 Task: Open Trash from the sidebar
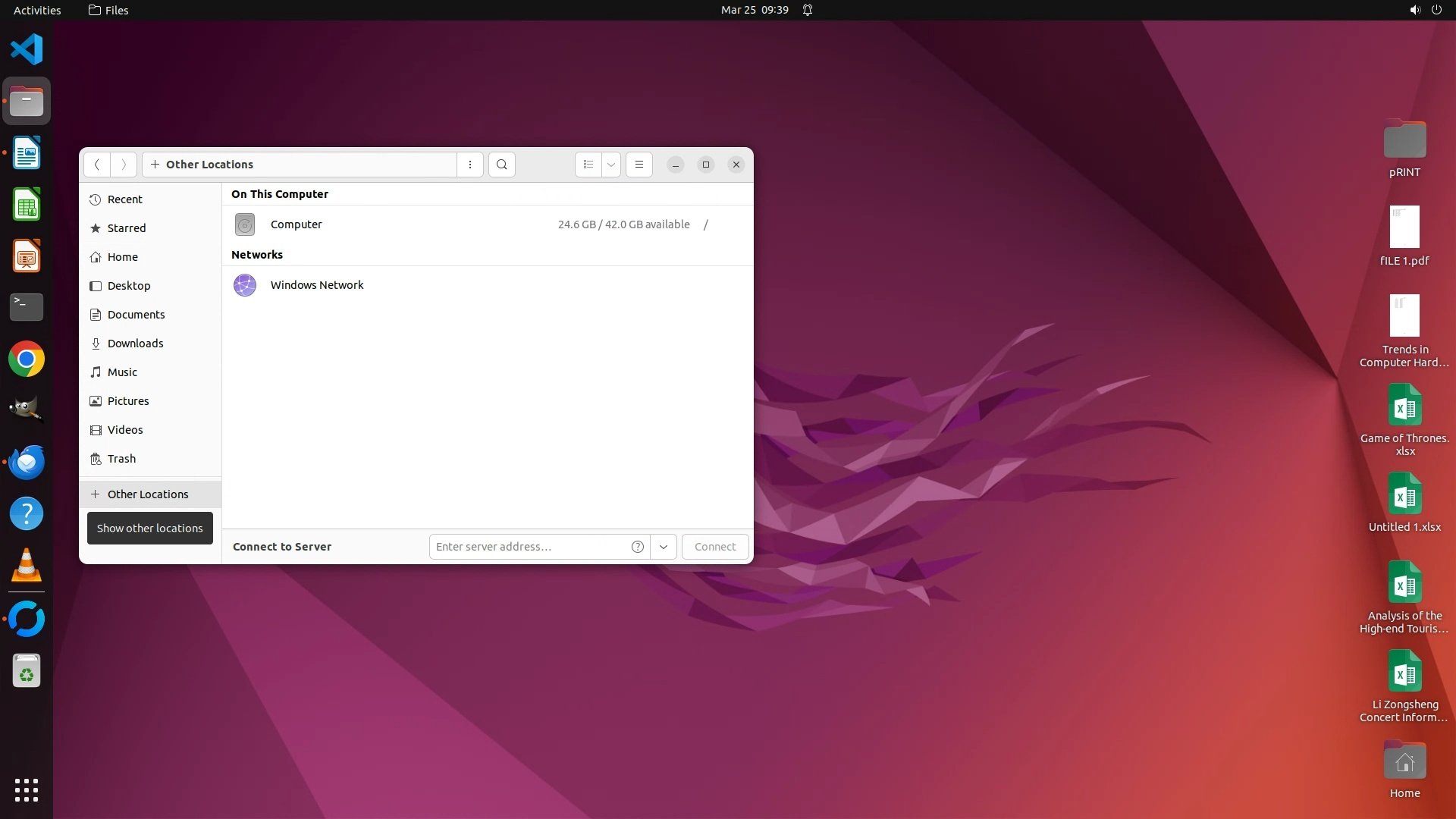[121, 459]
